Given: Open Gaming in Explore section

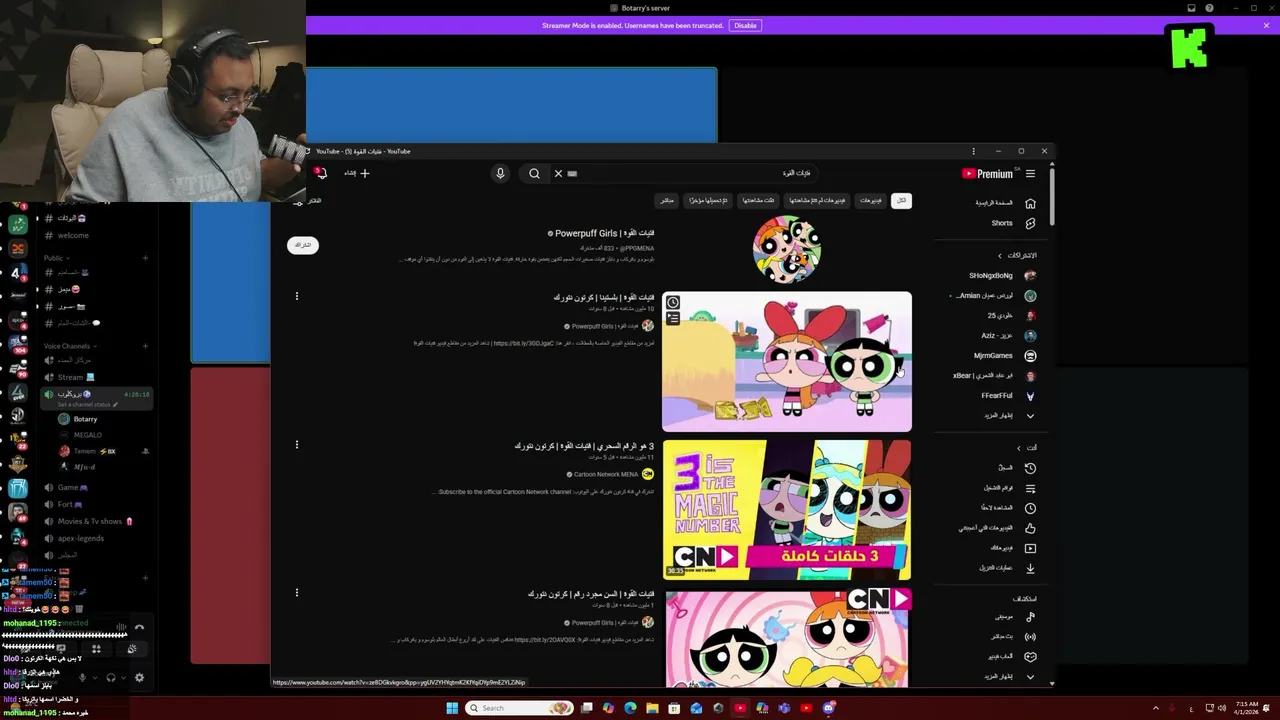Looking at the screenshot, I should click(x=1011, y=656).
